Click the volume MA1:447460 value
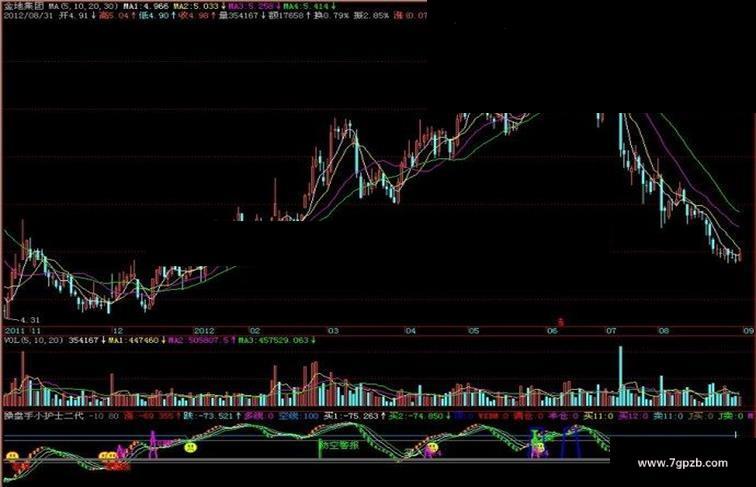This screenshot has height=487, width=756. [x=134, y=340]
